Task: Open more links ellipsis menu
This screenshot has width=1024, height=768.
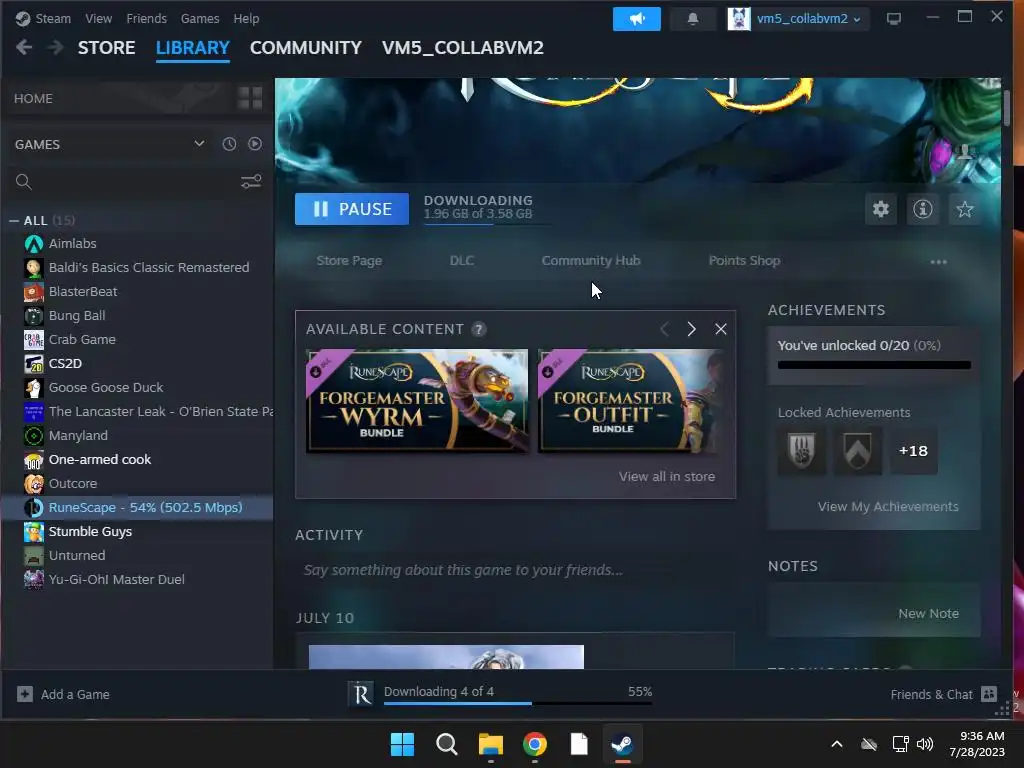Action: [938, 261]
